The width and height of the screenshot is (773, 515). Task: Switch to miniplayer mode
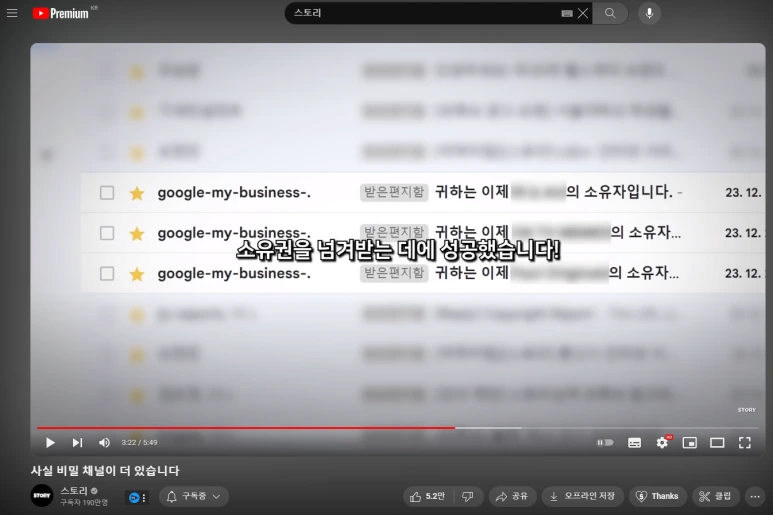[690, 443]
